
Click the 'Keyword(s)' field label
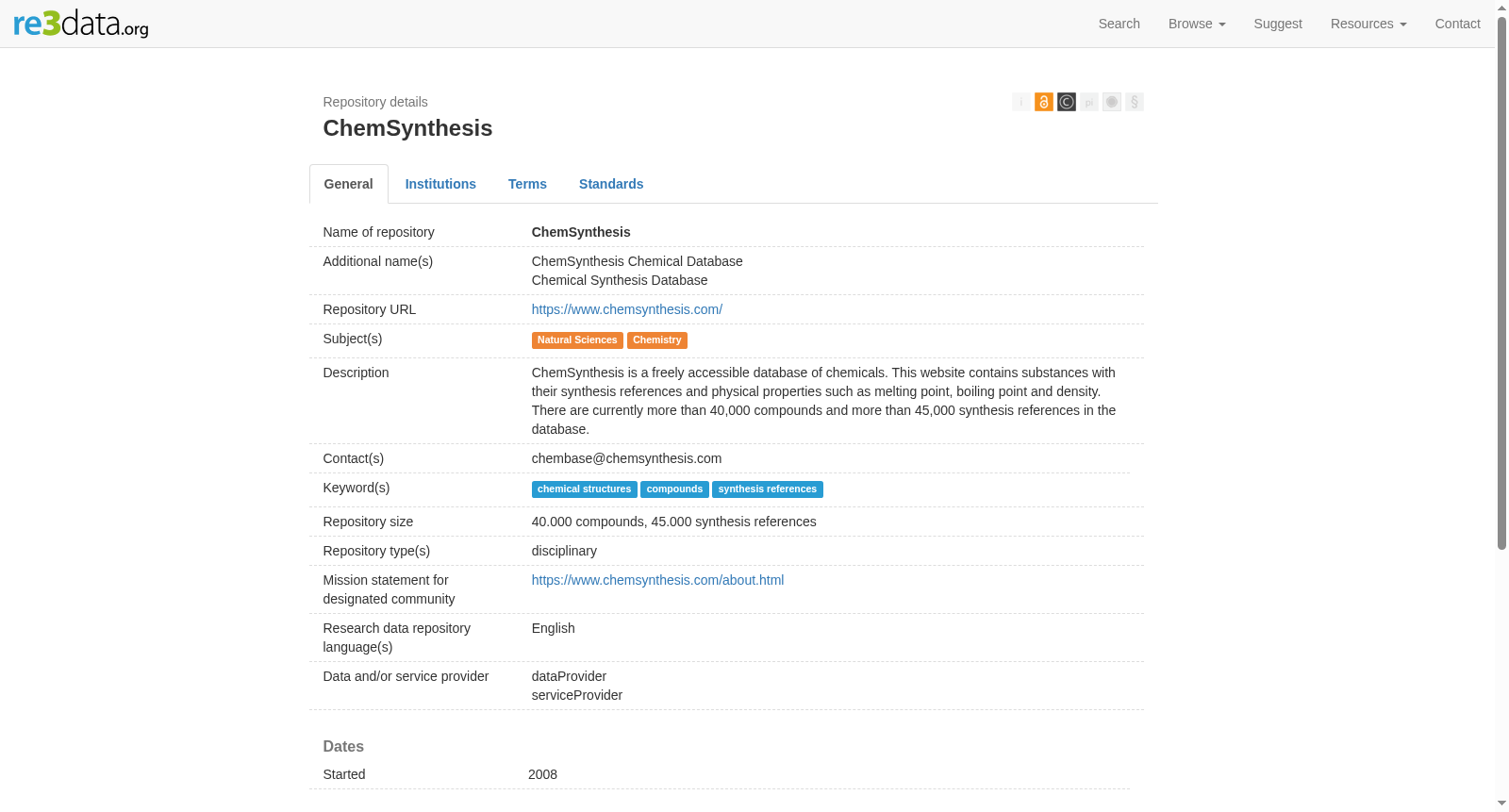pos(356,488)
